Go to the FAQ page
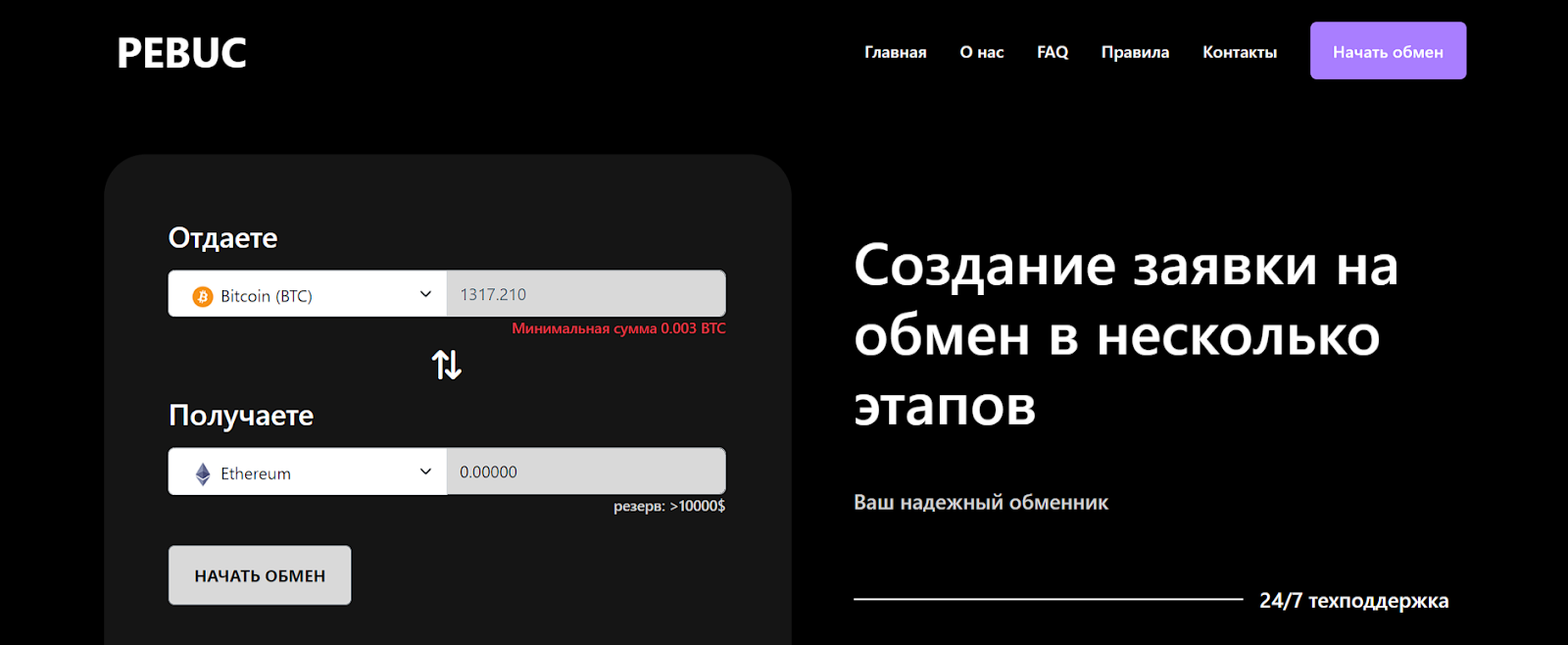The width and height of the screenshot is (1568, 645). (x=1053, y=52)
